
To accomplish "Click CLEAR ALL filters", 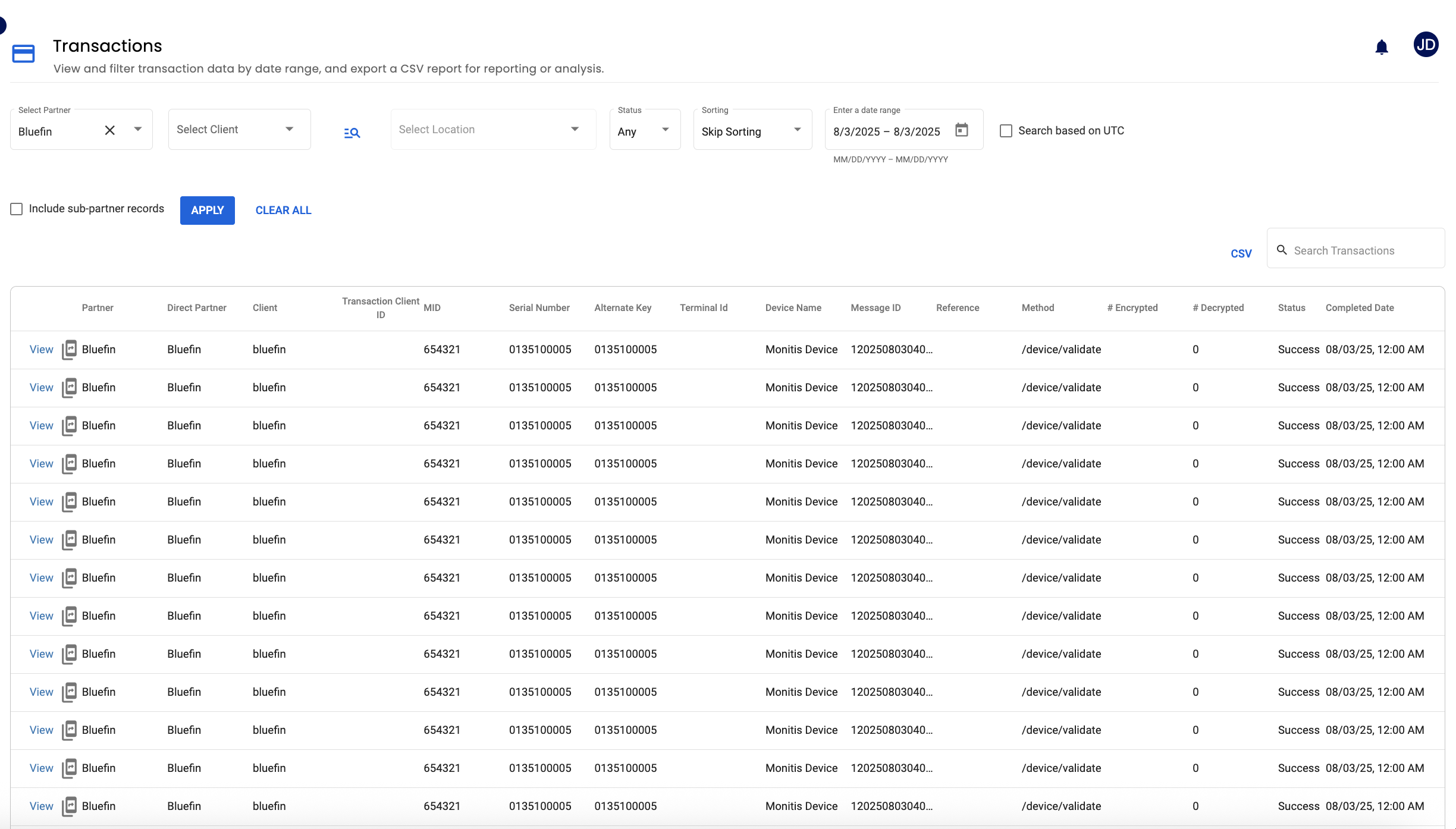I will 283,210.
